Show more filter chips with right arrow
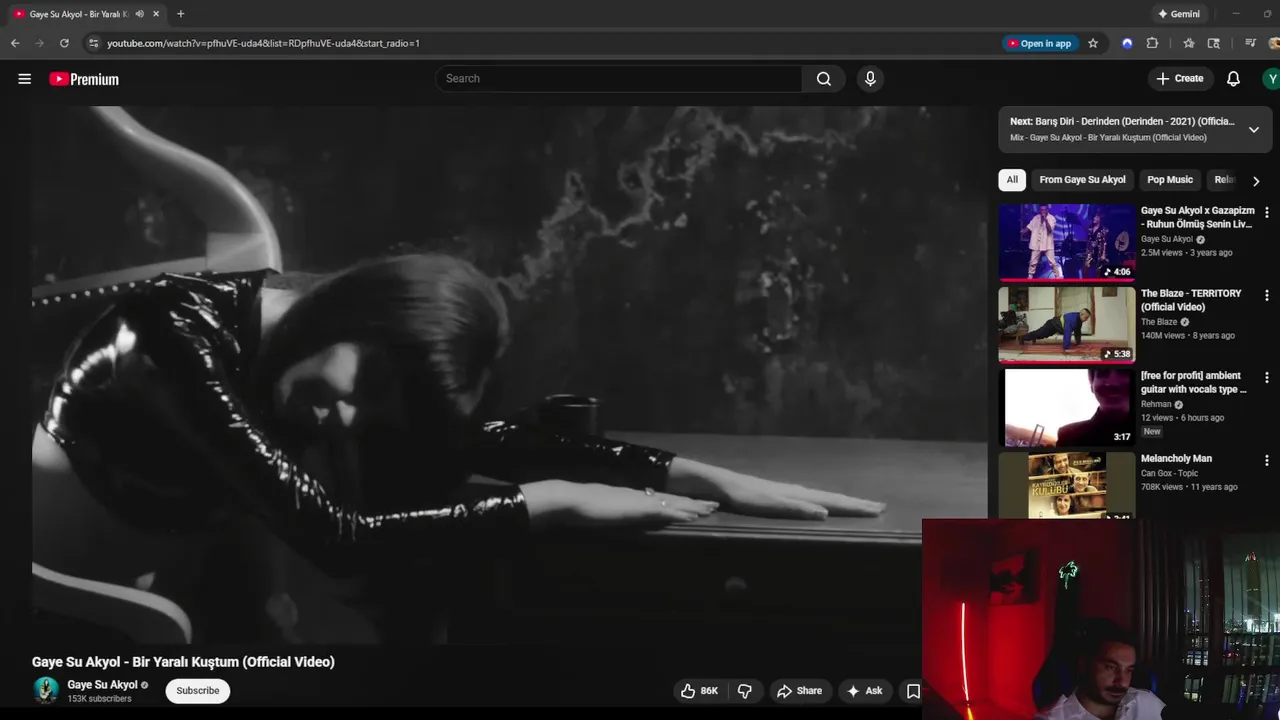The image size is (1280, 720). pyautogui.click(x=1256, y=181)
